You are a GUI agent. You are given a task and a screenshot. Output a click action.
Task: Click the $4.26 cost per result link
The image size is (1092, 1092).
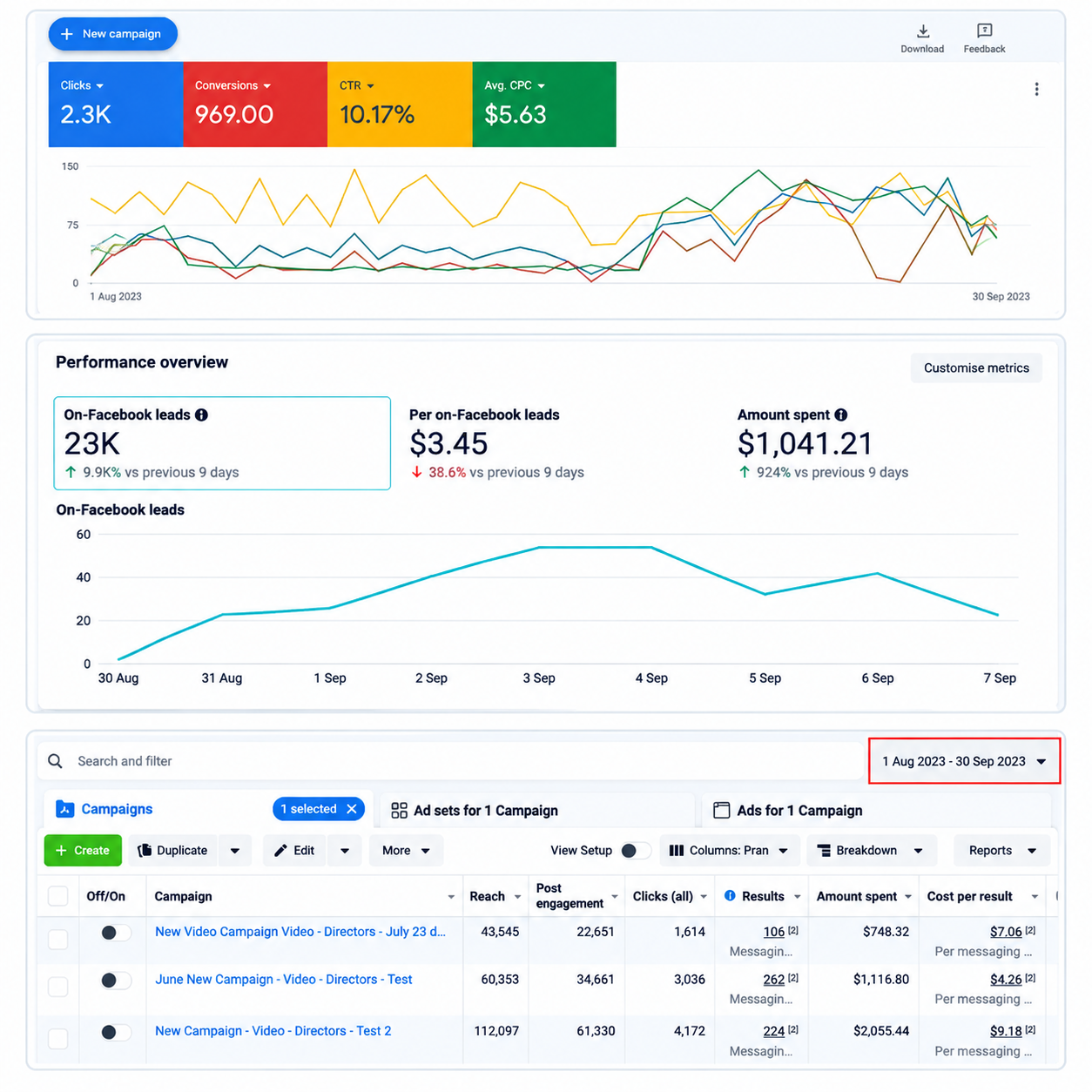coord(1006,980)
